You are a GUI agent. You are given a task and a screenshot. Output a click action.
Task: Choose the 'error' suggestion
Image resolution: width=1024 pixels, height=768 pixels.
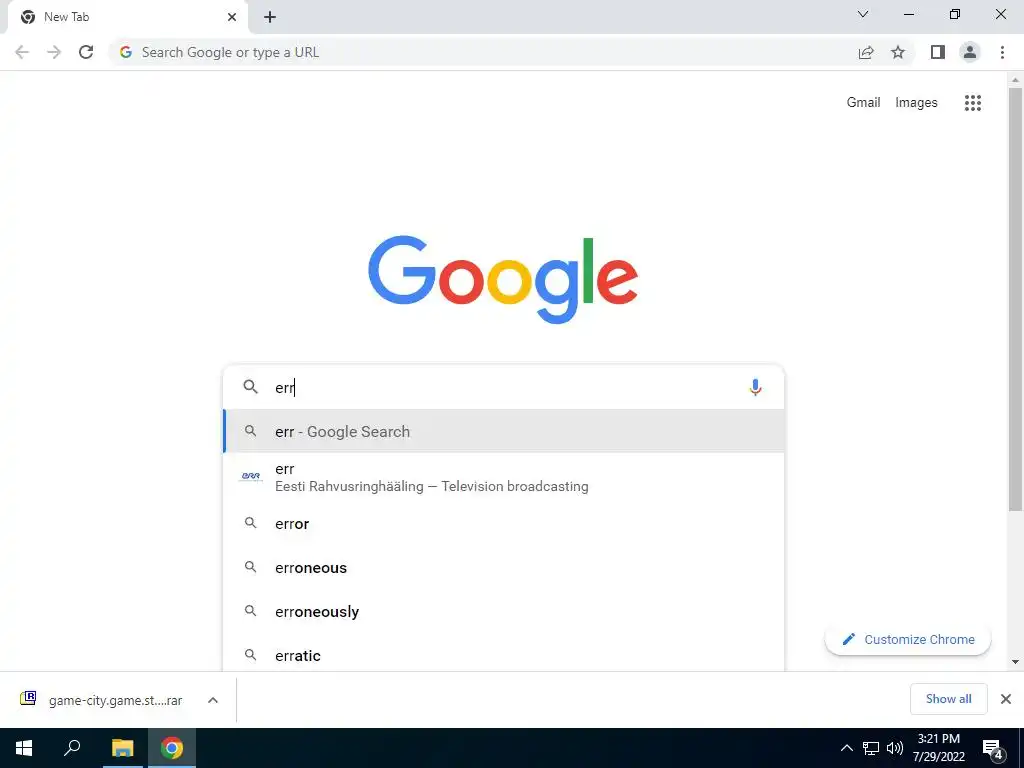tap(504, 524)
